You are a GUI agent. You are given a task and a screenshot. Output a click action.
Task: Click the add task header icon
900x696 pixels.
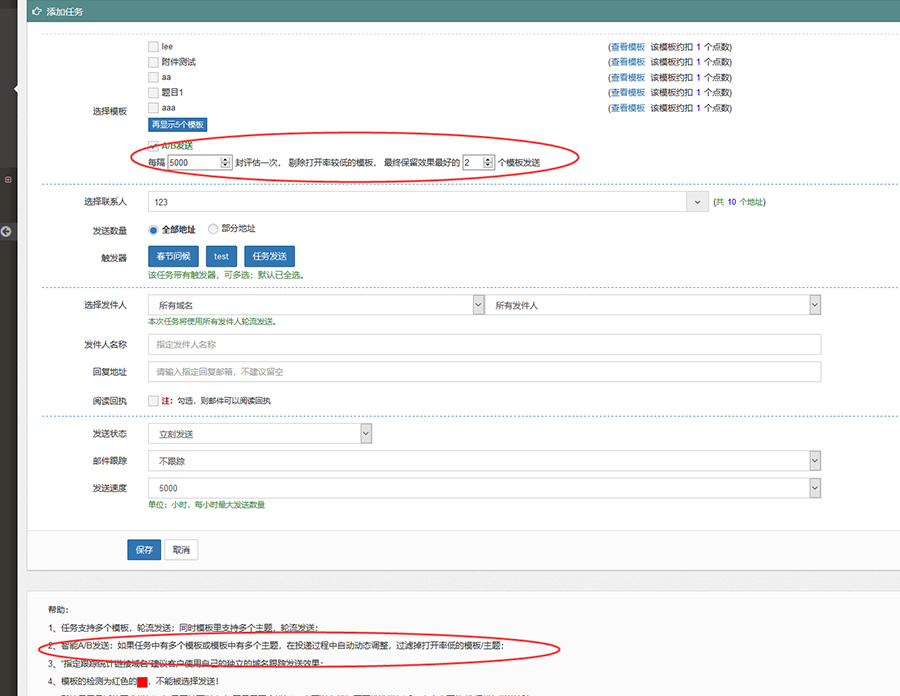tap(37, 11)
